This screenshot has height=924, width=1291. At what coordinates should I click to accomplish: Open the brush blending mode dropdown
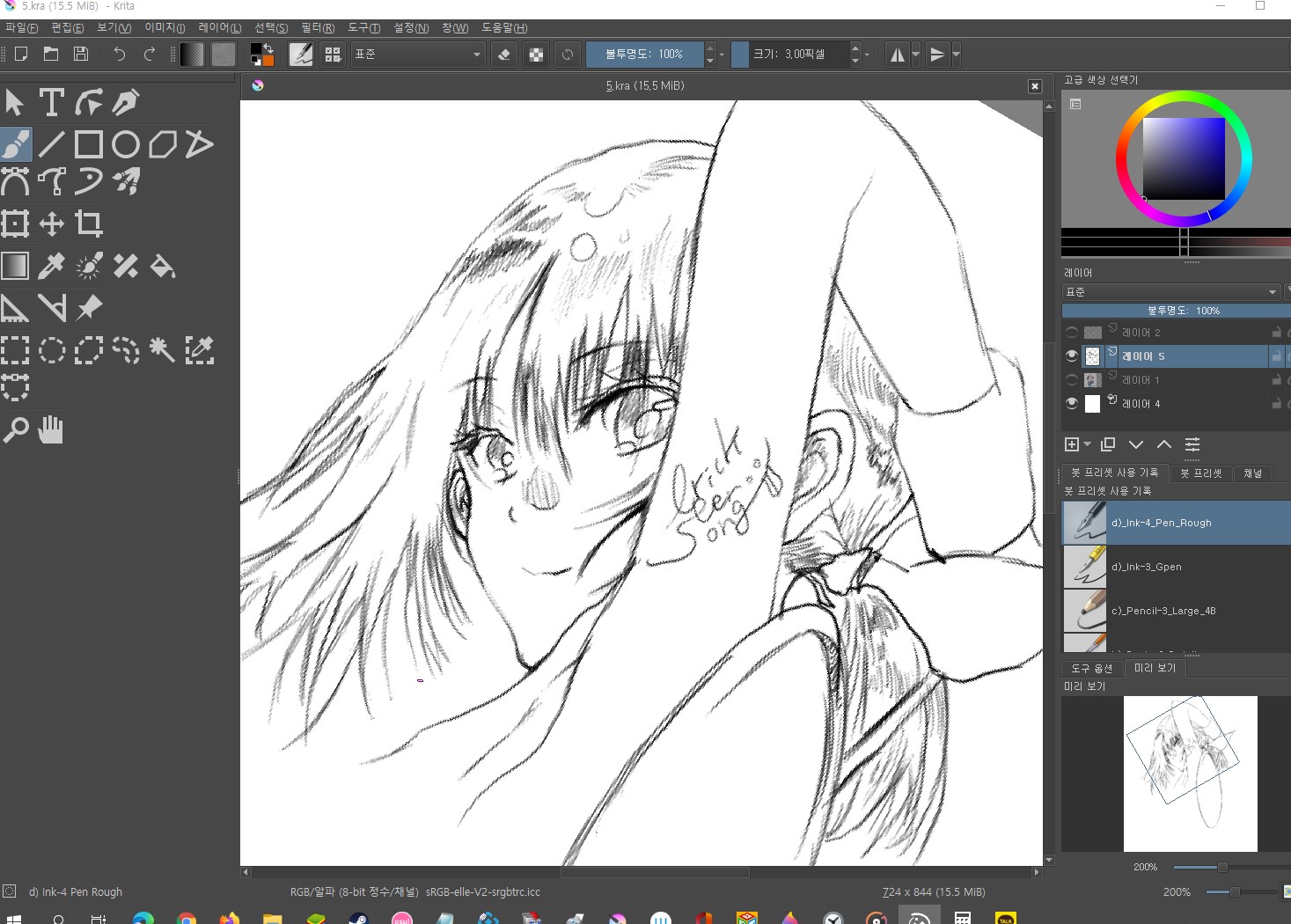[417, 55]
